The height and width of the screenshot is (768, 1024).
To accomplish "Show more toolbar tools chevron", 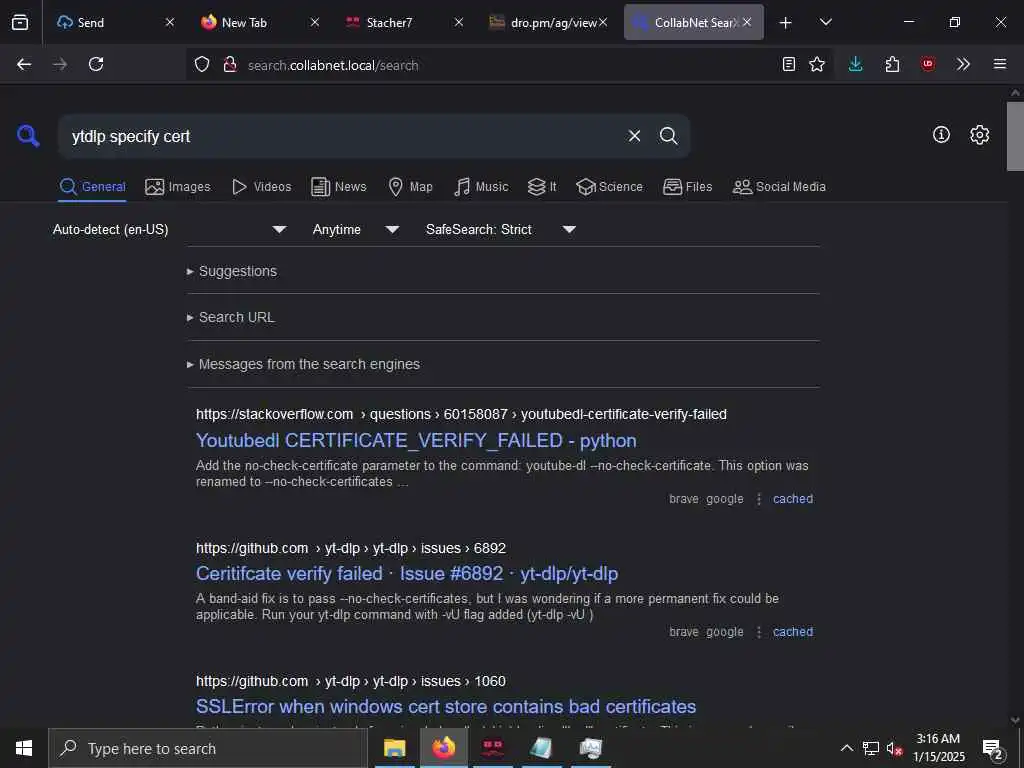I will point(963,64).
